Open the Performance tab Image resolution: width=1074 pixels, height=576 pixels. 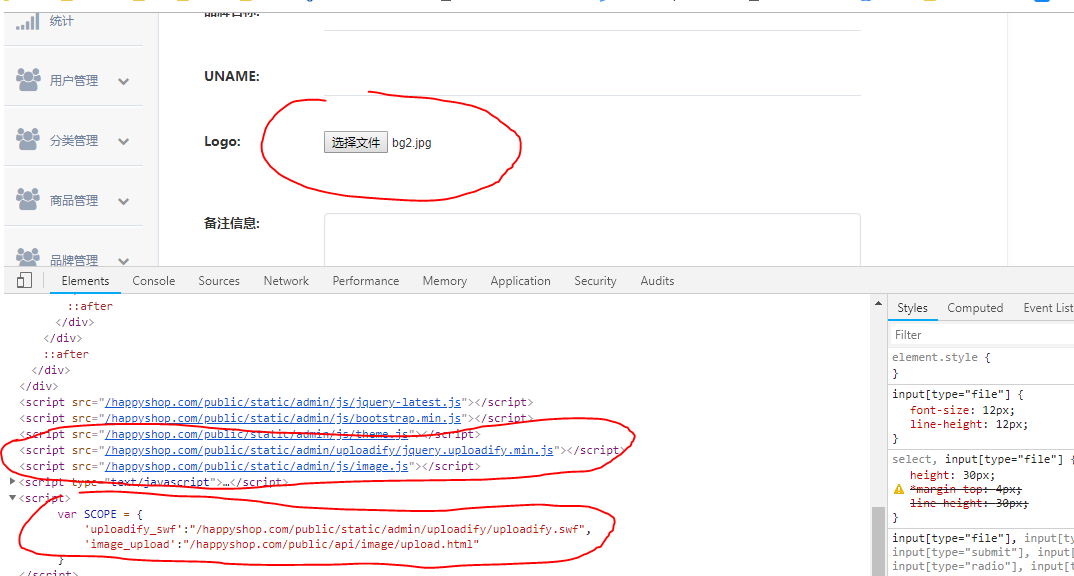pyautogui.click(x=366, y=281)
